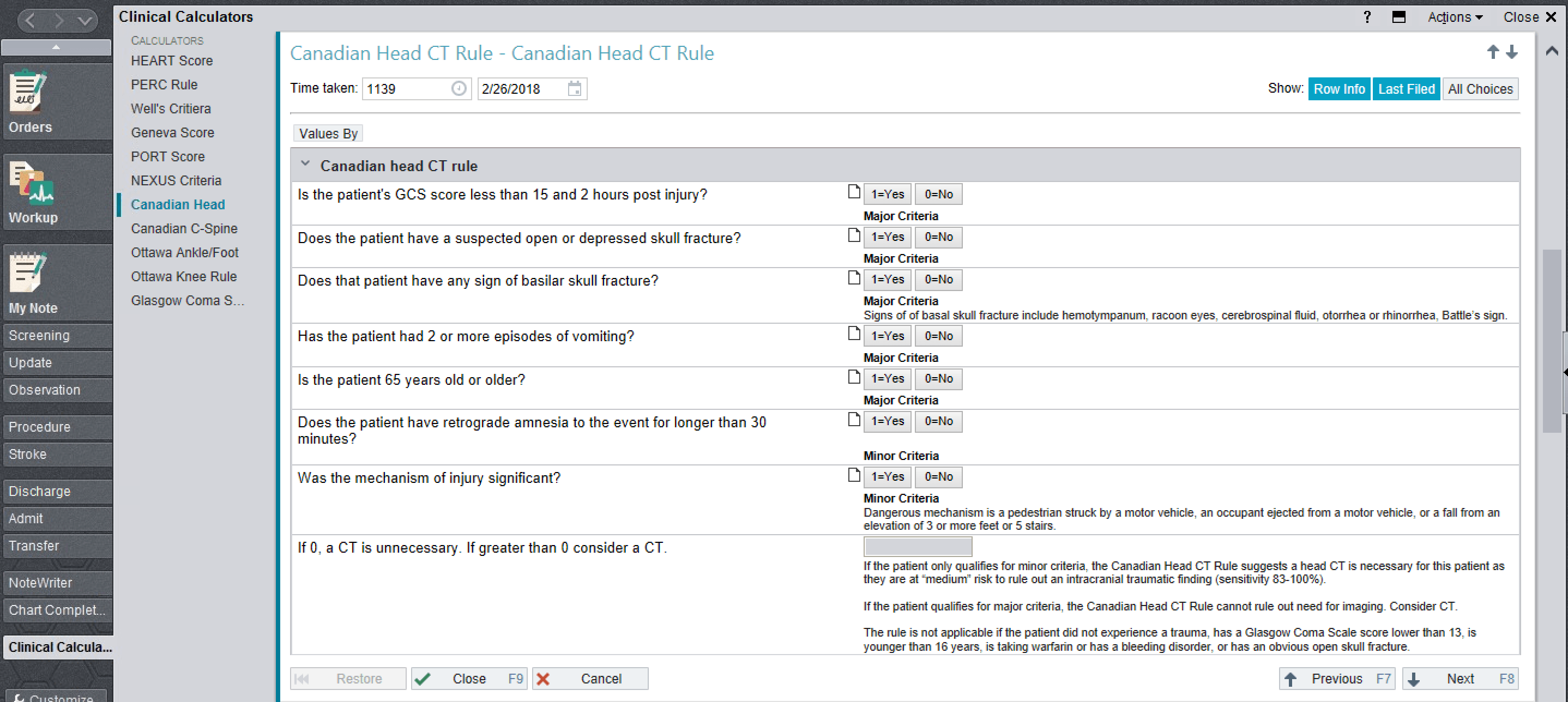Select 1=Yes for basilar skull fracture

click(888, 279)
